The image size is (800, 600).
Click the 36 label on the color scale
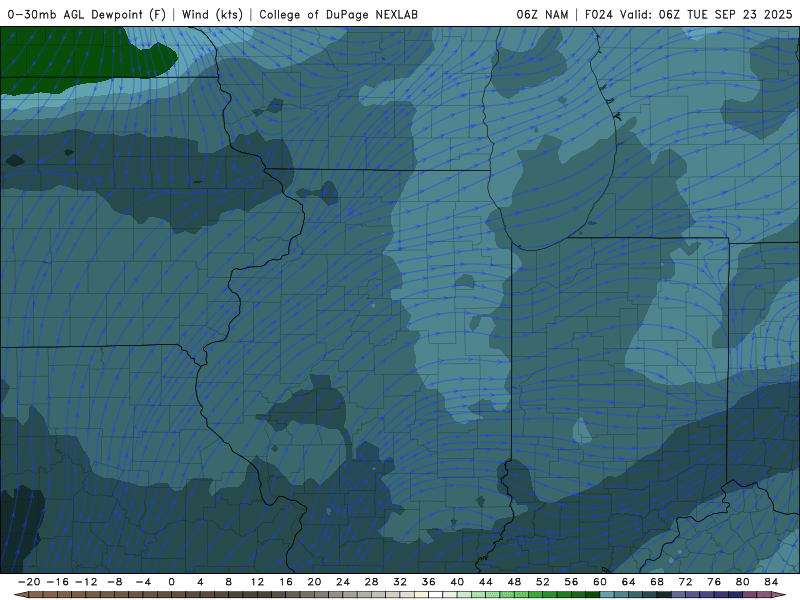pos(429,582)
